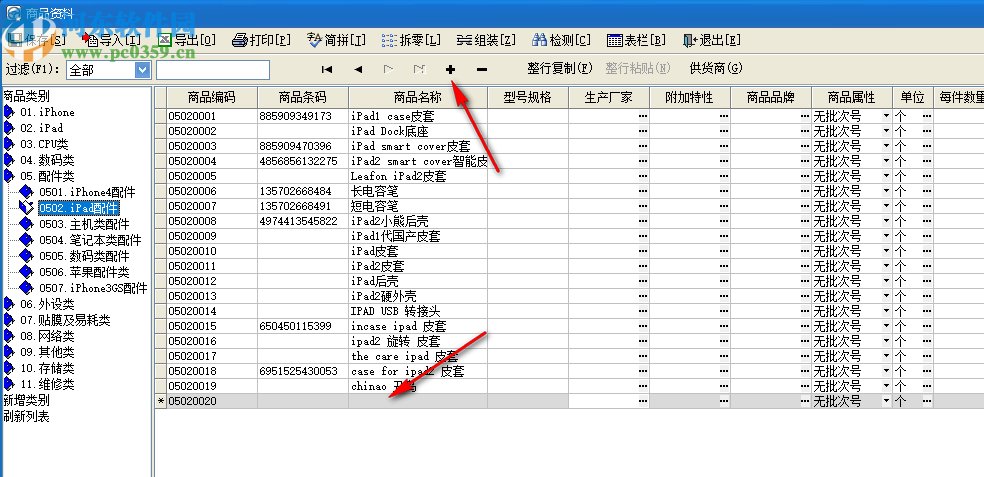Select product code cell 05020012
This screenshot has height=477, width=984.
click(212, 281)
